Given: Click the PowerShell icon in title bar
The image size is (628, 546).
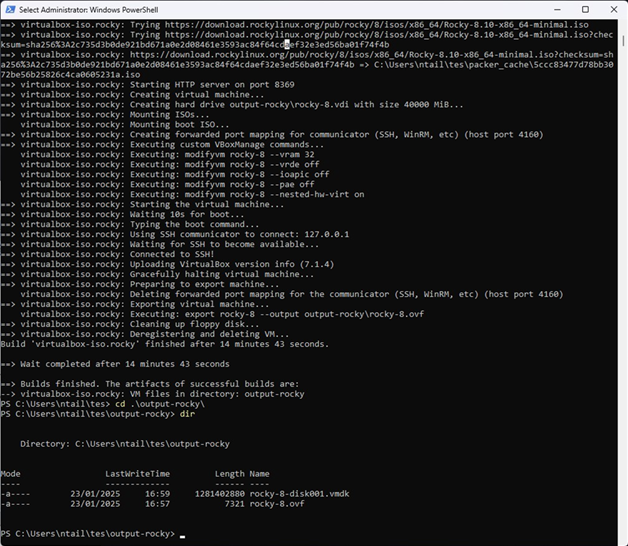Looking at the screenshot, I should click(x=11, y=10).
